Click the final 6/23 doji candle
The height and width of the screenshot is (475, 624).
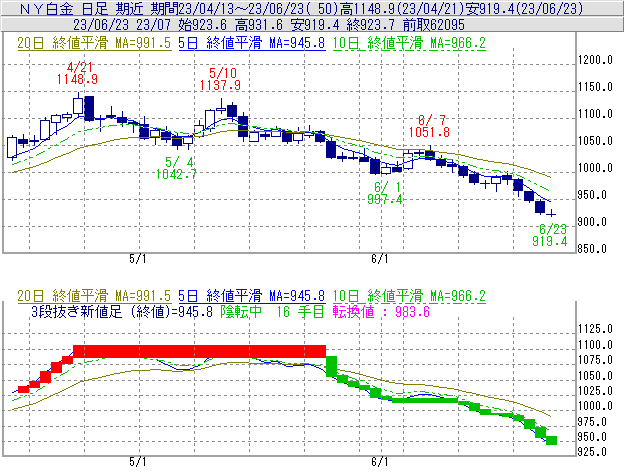point(551,214)
